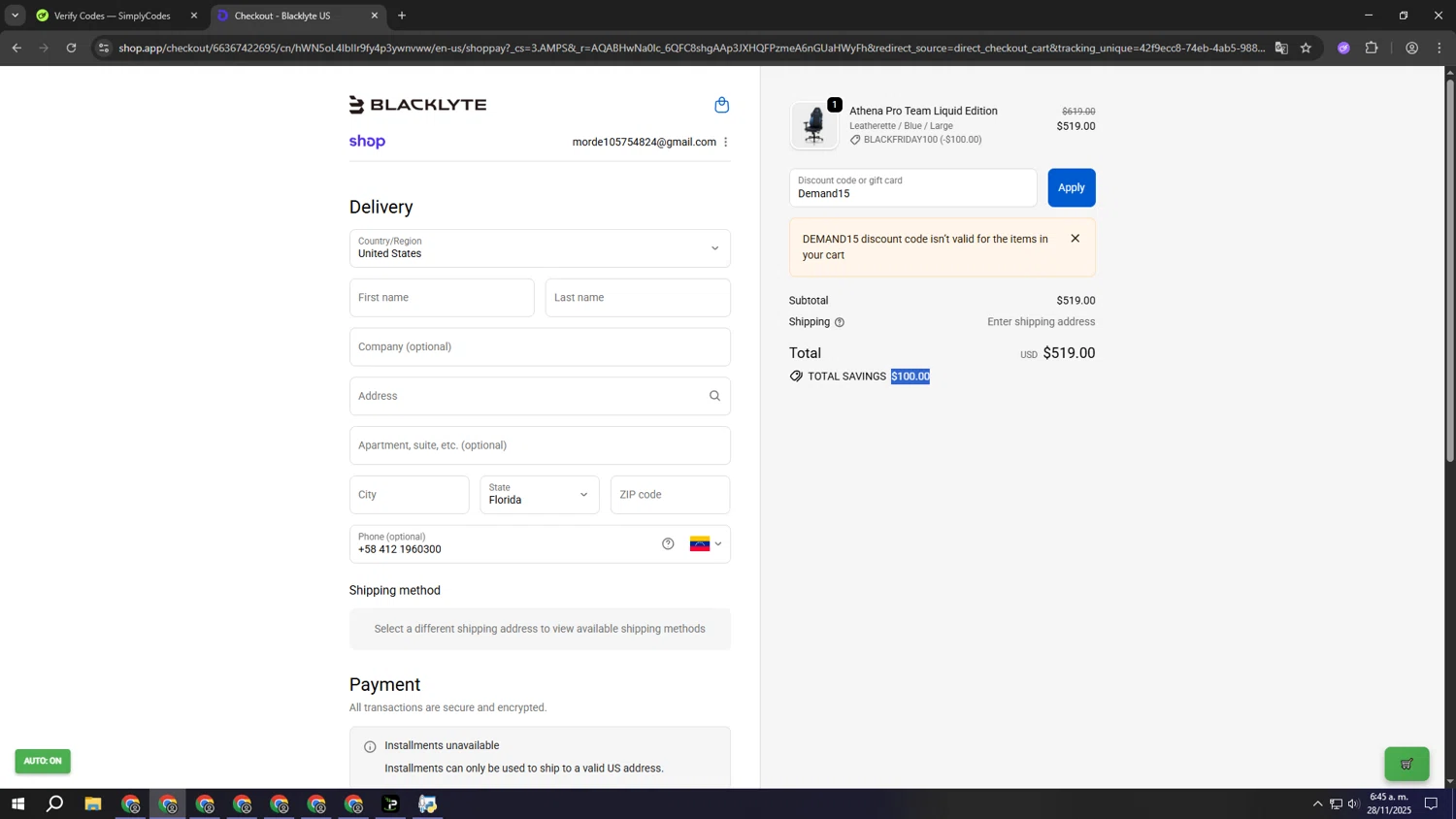Click the green floating cart button
1456x819 pixels.
click(1406, 764)
